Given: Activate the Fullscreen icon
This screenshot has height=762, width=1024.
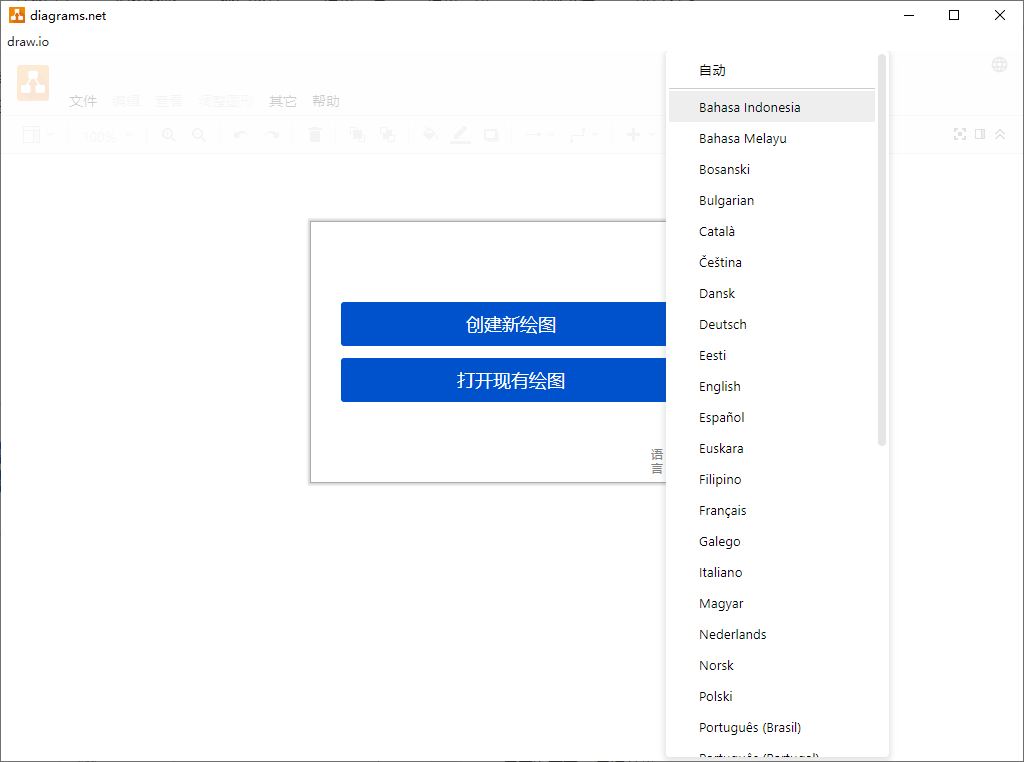Looking at the screenshot, I should 960,134.
